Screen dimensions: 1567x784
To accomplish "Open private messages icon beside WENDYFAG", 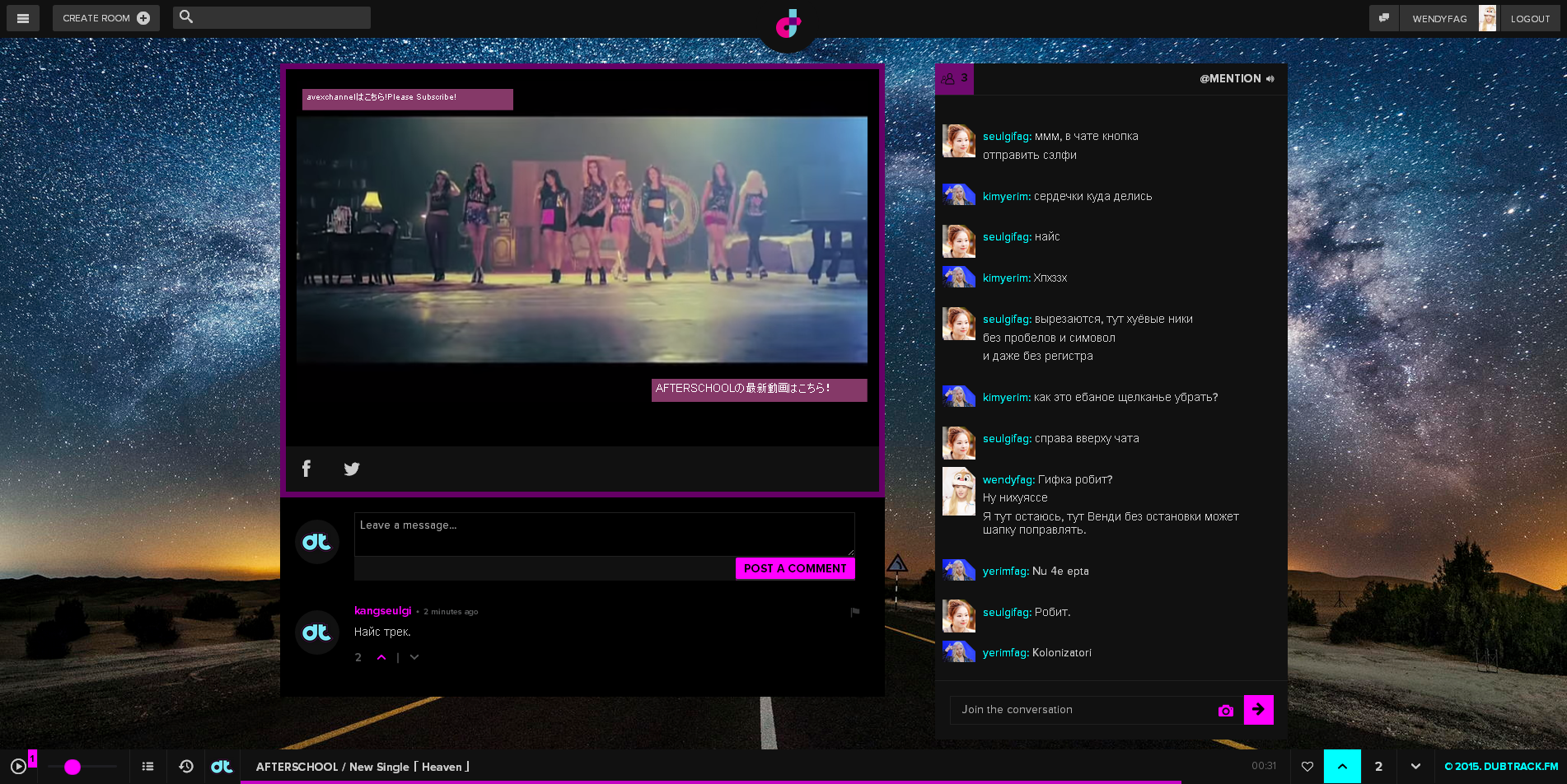I will (1384, 18).
